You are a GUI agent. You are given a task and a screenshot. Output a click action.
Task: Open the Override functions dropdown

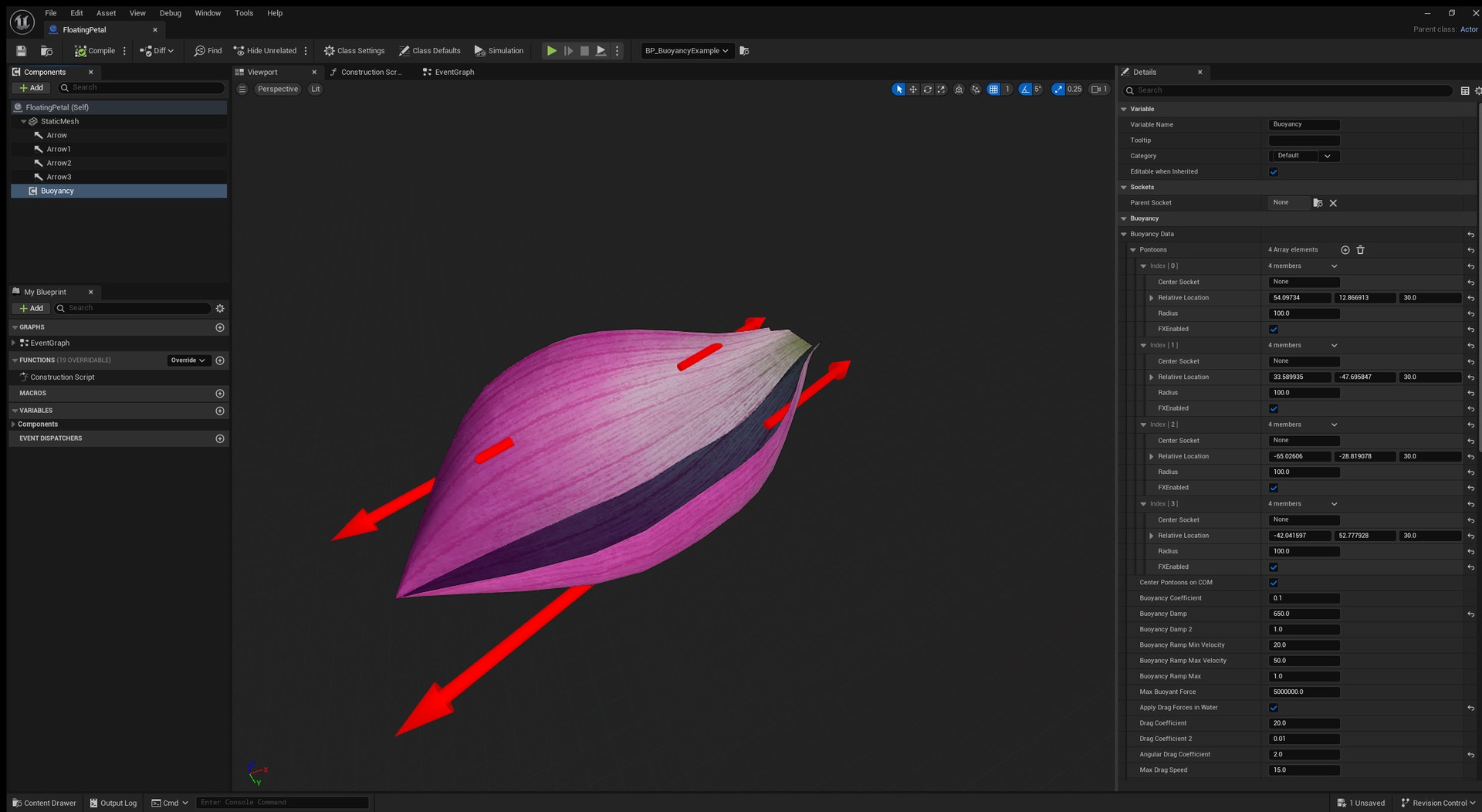coord(188,360)
